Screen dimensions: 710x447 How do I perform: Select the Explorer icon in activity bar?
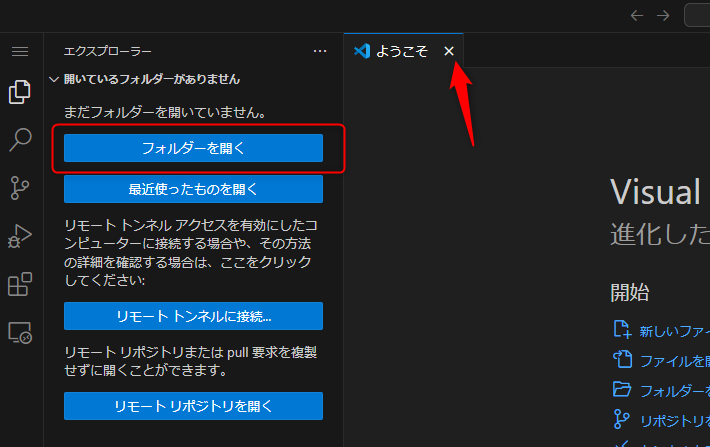20,92
